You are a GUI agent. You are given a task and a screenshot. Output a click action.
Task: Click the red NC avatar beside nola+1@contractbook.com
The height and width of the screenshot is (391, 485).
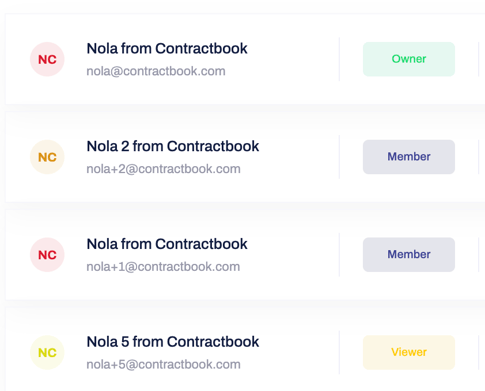click(47, 255)
